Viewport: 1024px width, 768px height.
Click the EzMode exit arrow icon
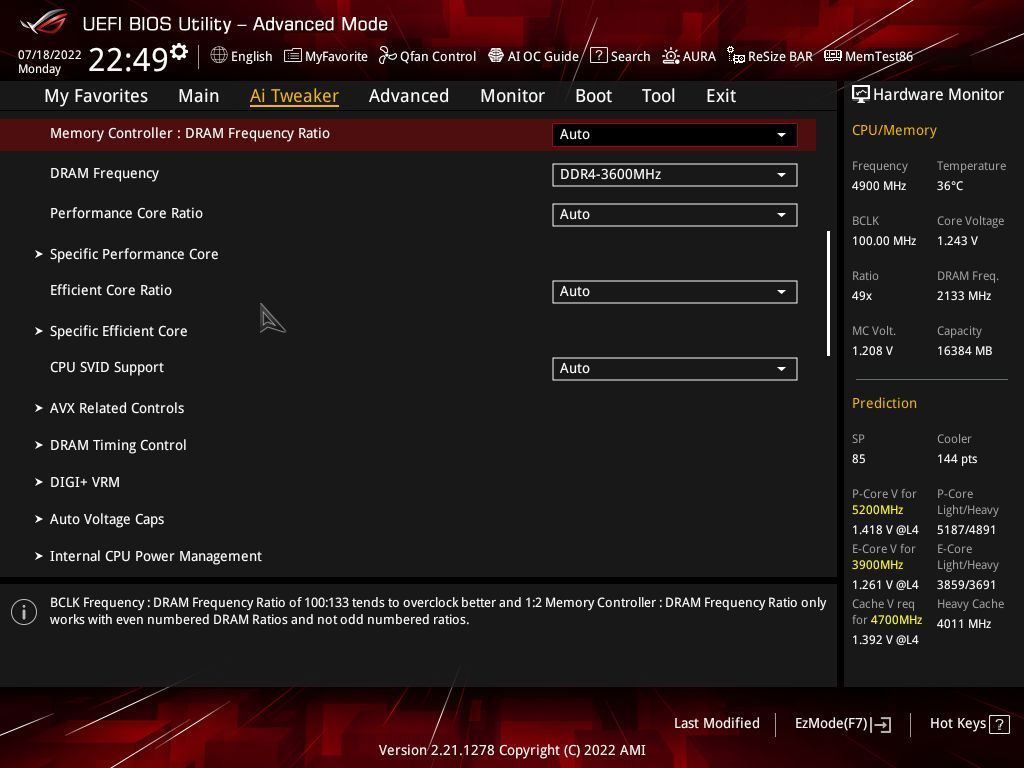pos(881,724)
